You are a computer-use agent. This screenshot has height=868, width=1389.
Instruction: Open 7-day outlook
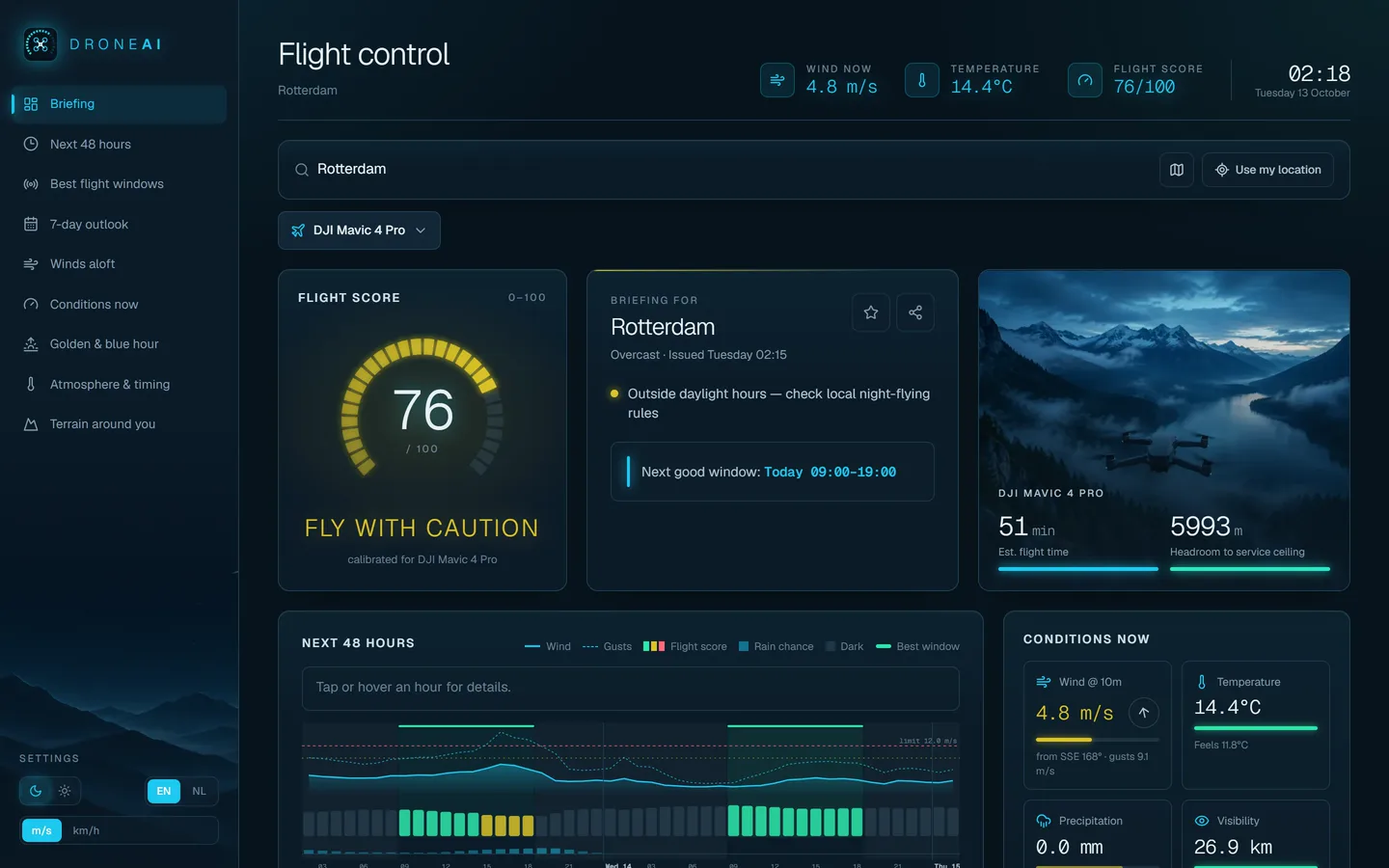(119, 225)
